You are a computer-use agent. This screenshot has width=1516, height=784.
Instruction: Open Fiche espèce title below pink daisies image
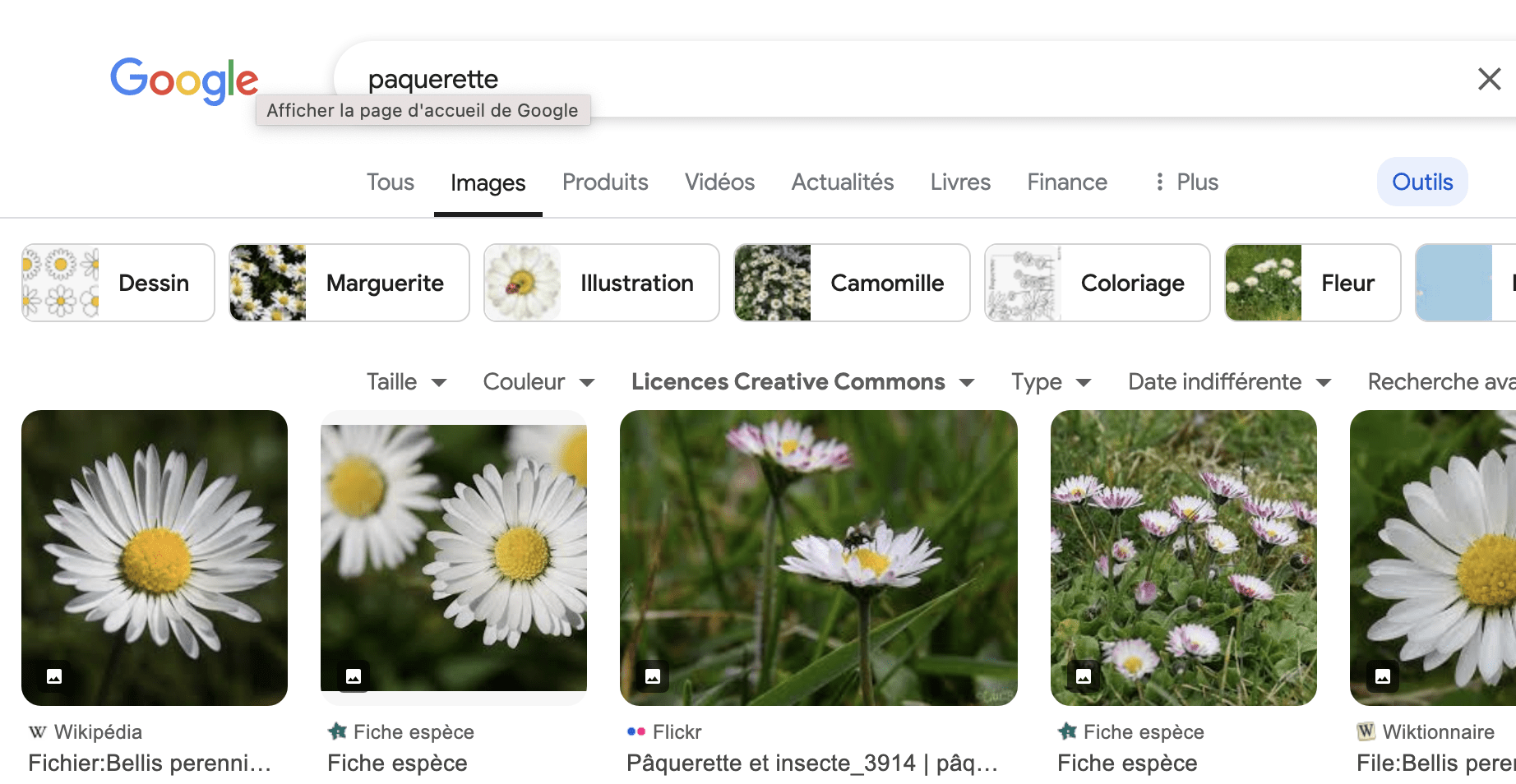pos(1127,763)
